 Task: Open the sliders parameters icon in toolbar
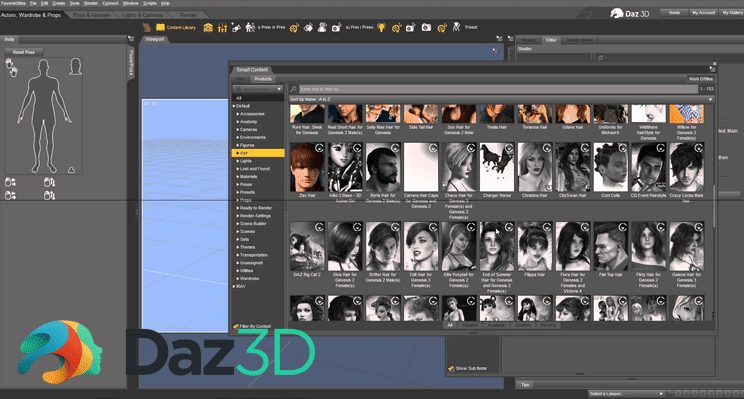pyautogui.click(x=222, y=28)
